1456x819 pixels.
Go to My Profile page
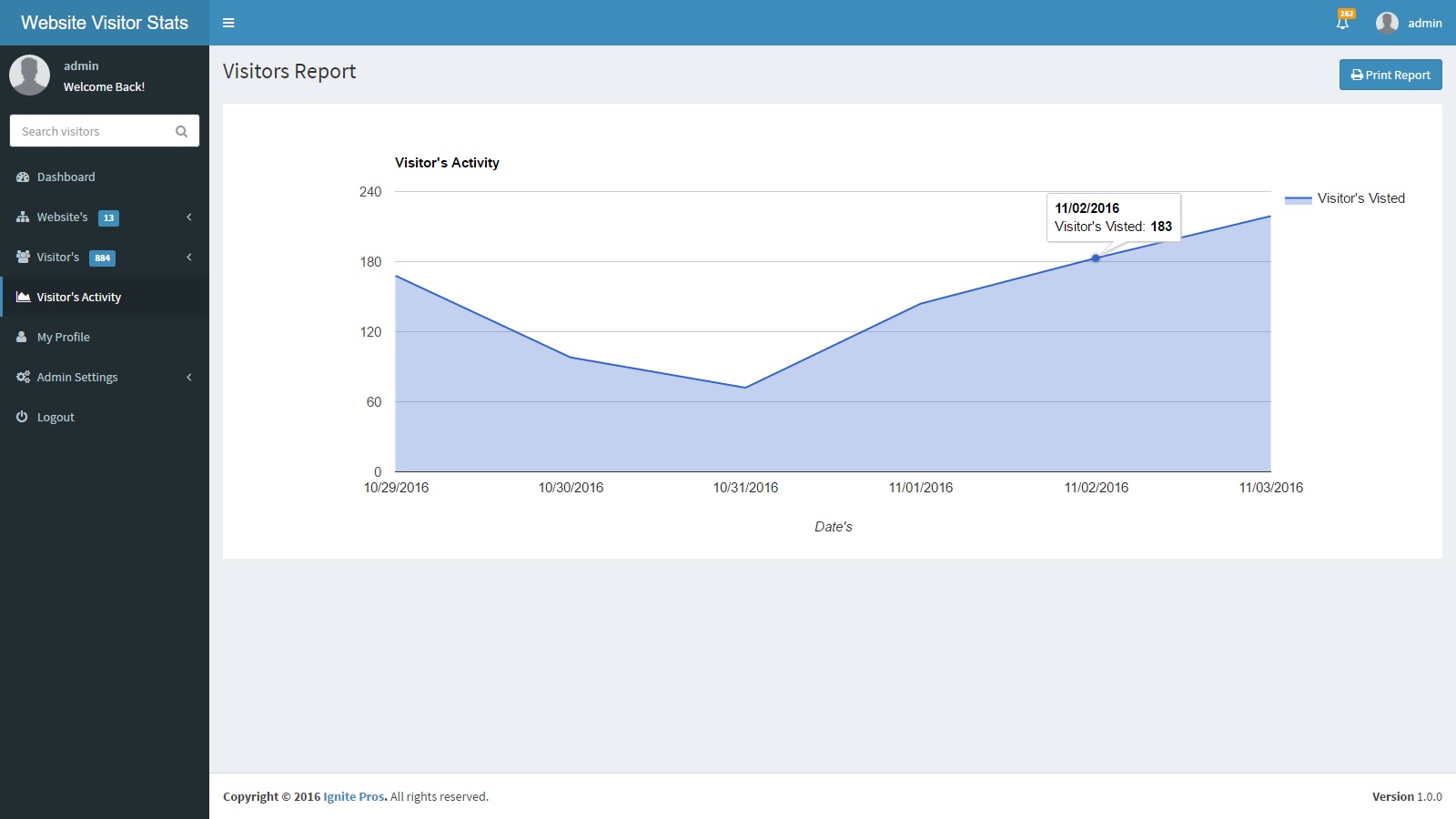pyautogui.click(x=63, y=338)
